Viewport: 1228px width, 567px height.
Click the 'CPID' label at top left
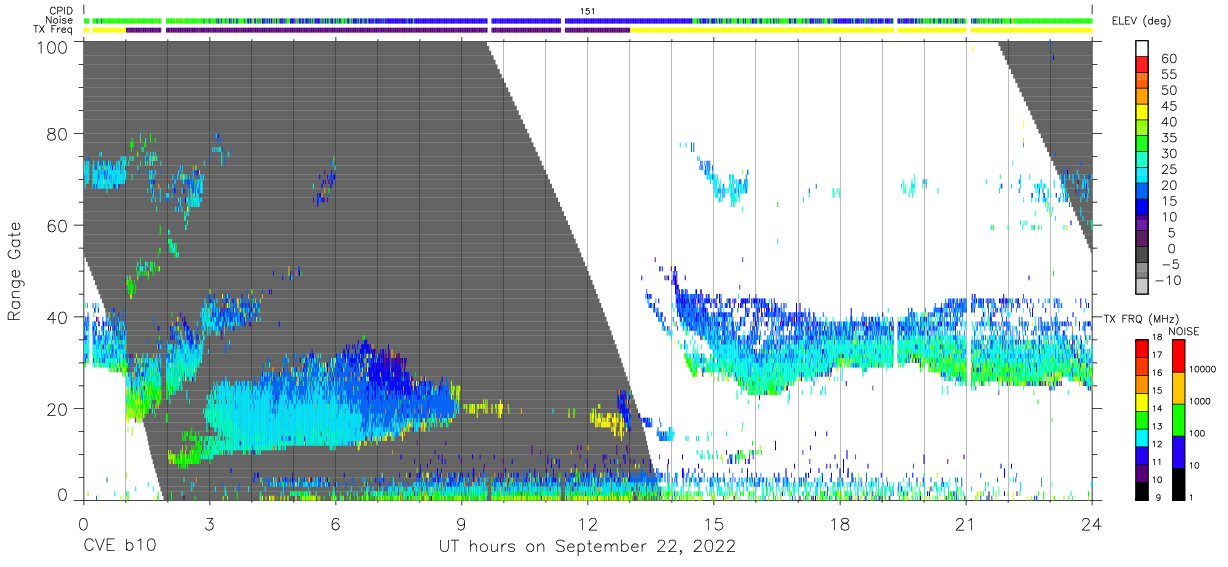point(62,11)
